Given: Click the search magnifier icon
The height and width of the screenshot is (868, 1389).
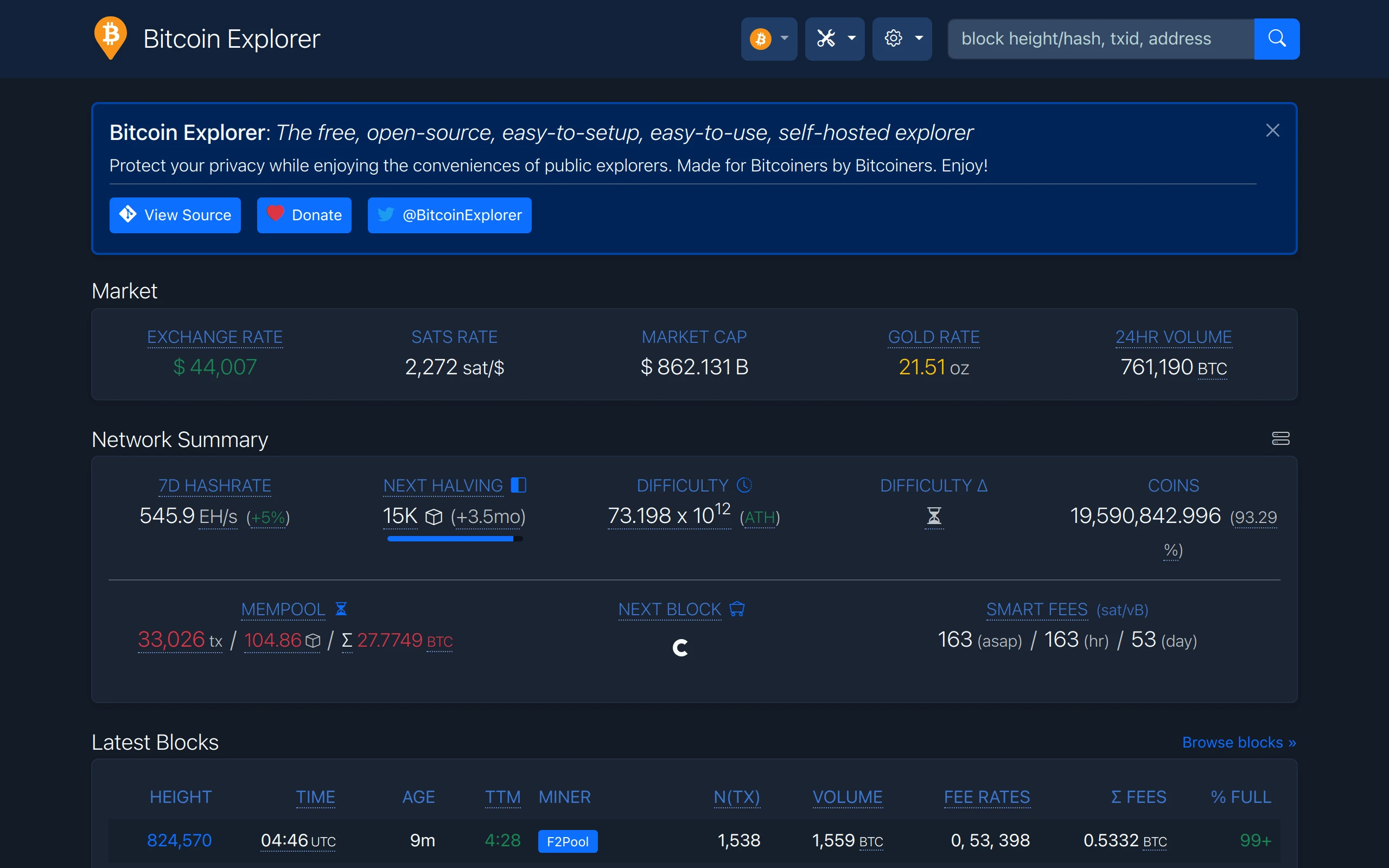Looking at the screenshot, I should (1277, 39).
